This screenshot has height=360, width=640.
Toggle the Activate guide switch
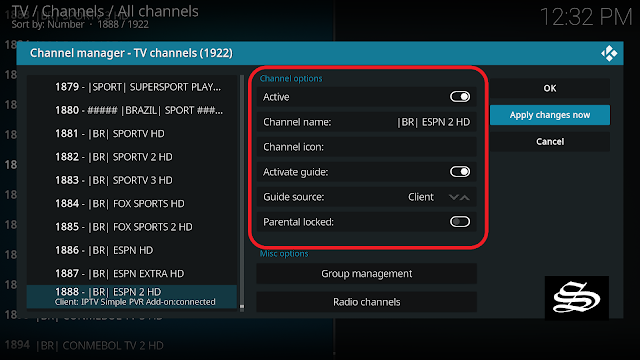pyautogui.click(x=460, y=172)
